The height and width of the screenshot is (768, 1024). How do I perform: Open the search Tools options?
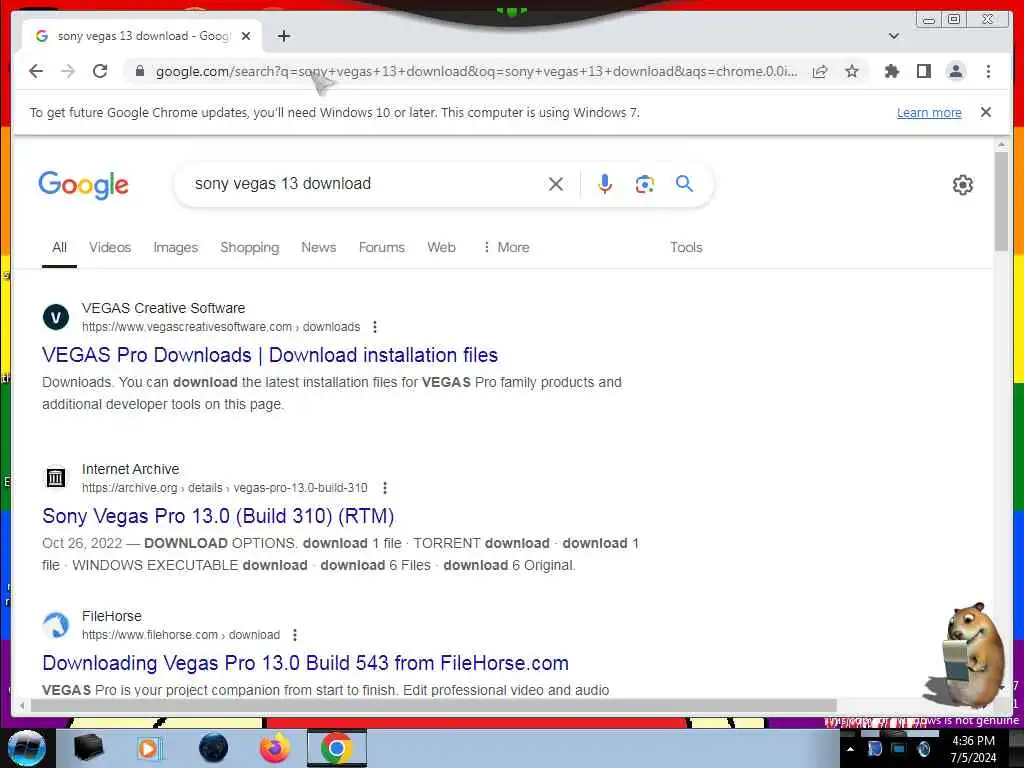[686, 248]
